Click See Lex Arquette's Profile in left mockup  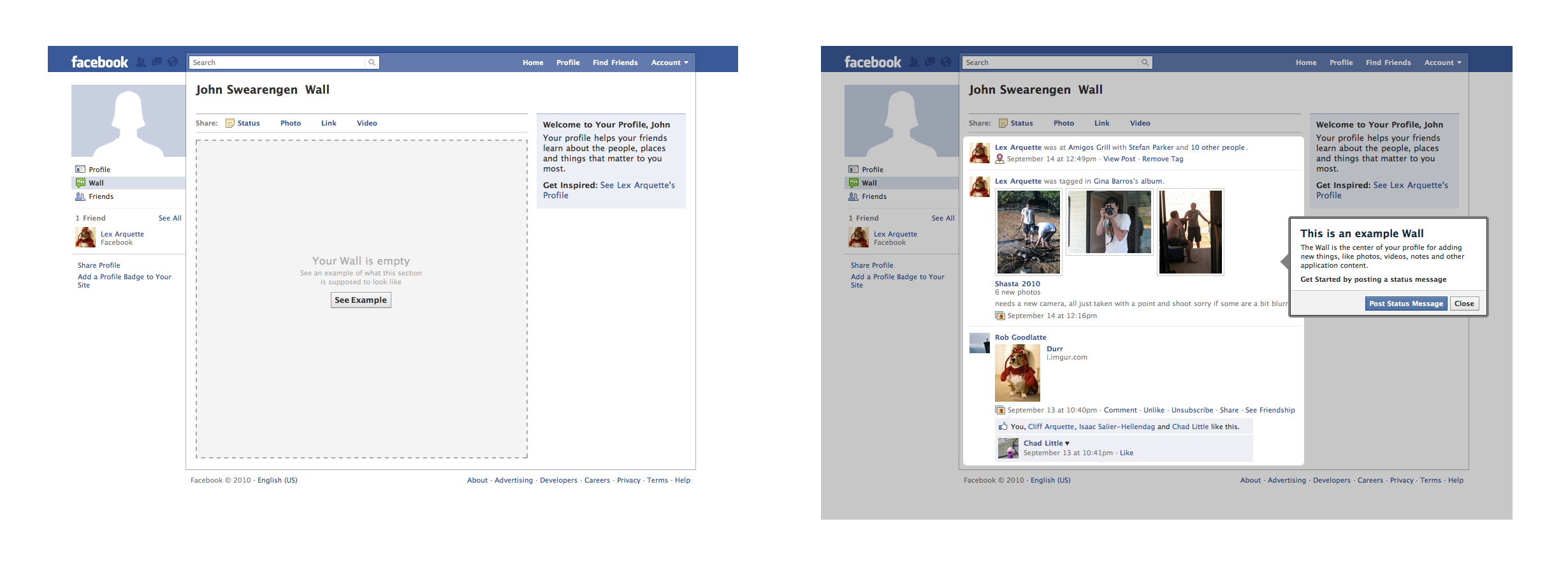click(609, 190)
